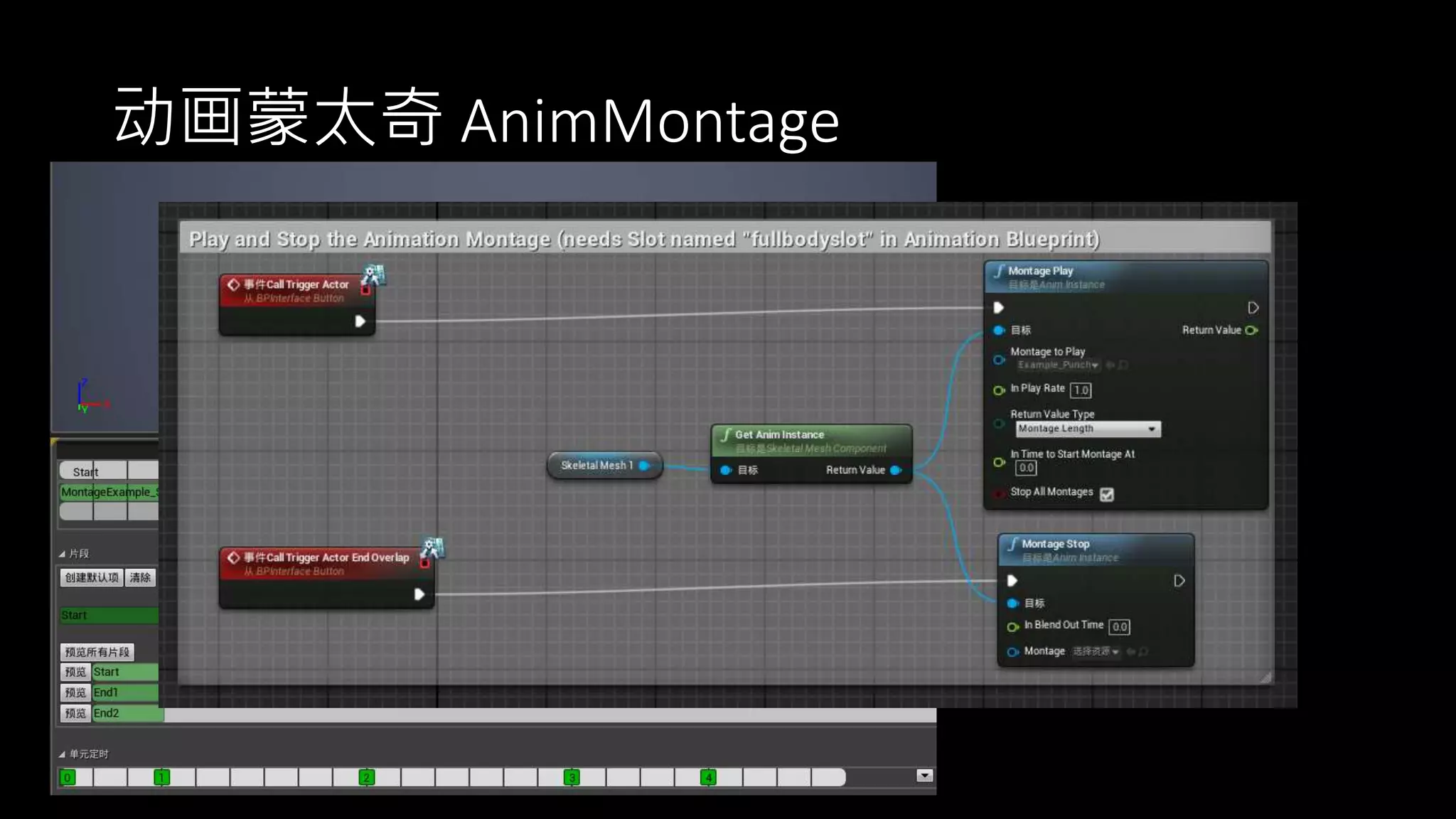This screenshot has height=819, width=1456.
Task: Click Return Value pin on Montage Play
Action: [x=1252, y=330]
